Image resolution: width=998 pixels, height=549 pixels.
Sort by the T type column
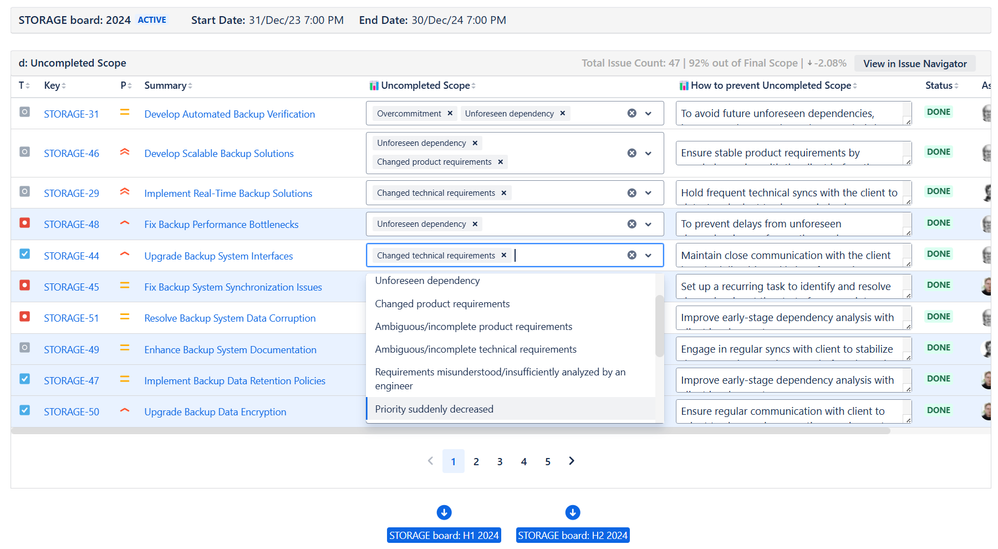pyautogui.click(x=24, y=85)
